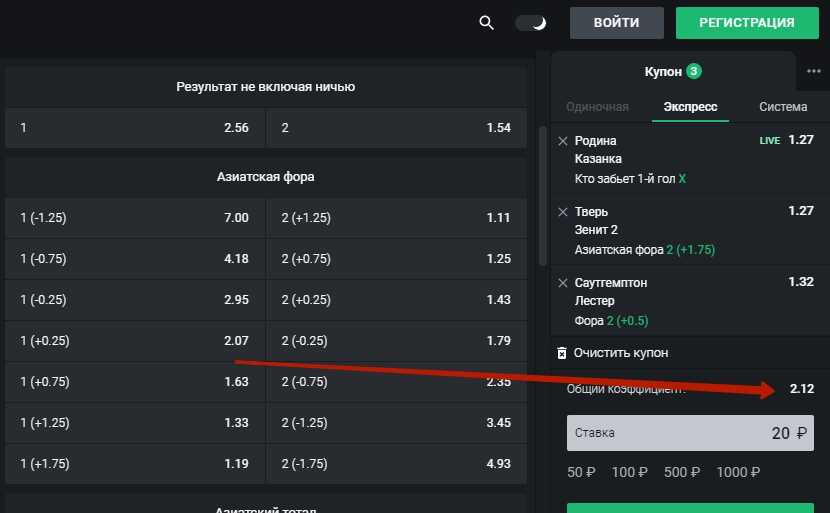Pick handicap 1 (-0.25) at 2.95
Screen dimensions: 830x513
click(x=135, y=300)
